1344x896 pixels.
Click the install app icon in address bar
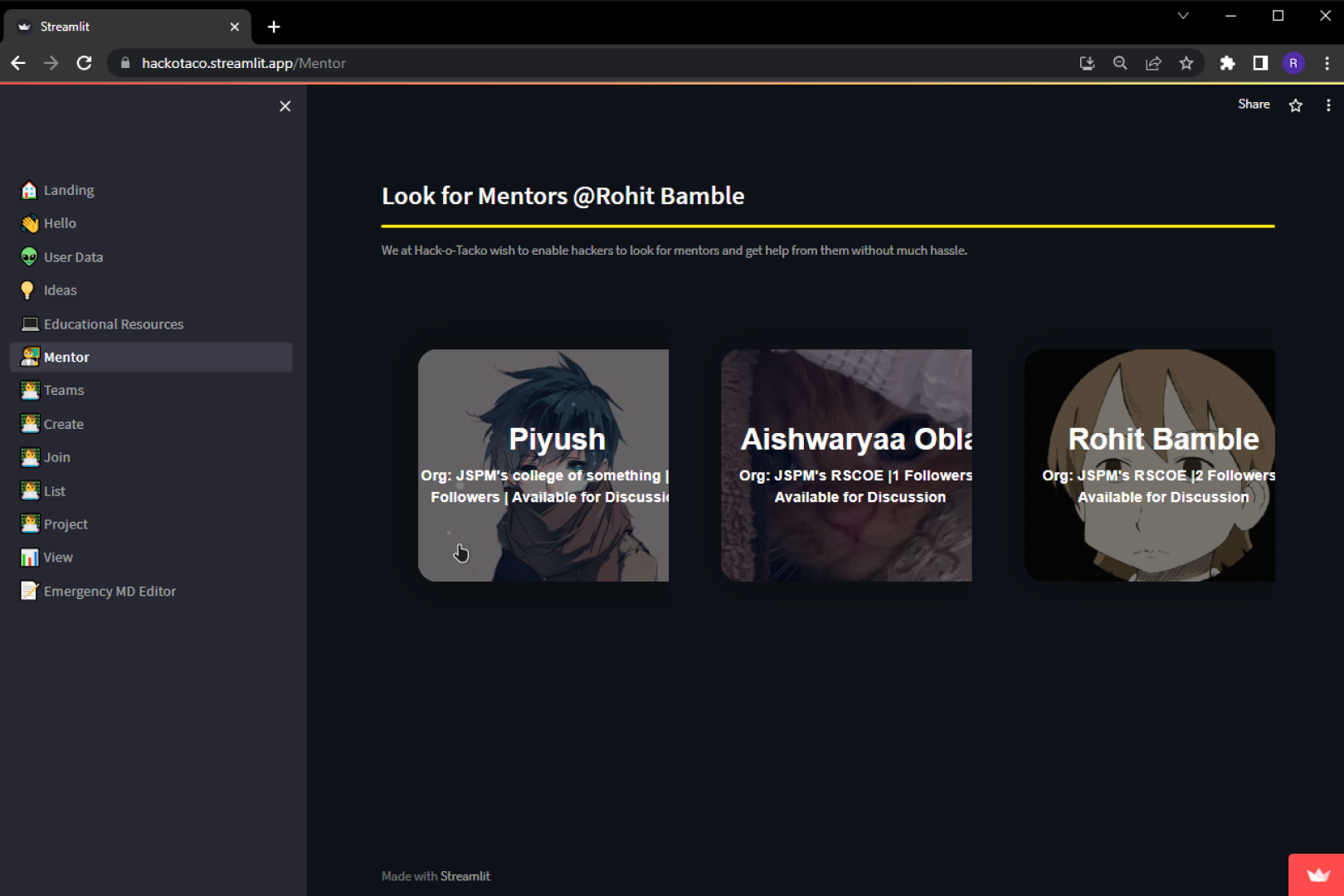(1087, 63)
